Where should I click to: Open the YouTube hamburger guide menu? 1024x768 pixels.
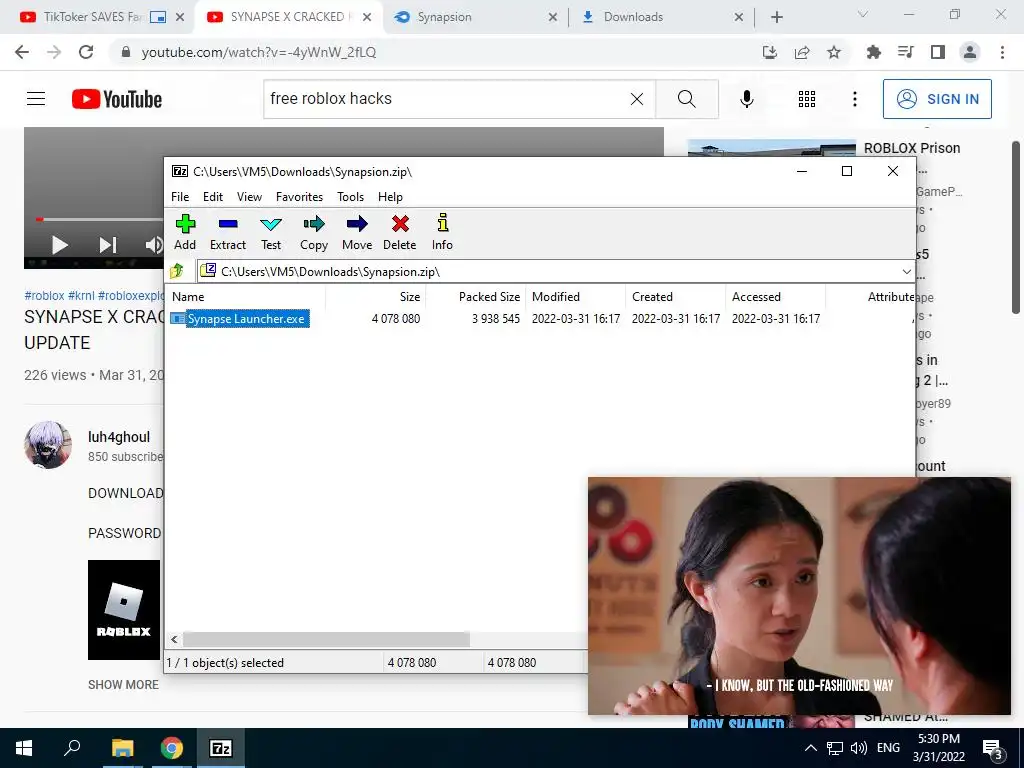(x=36, y=99)
